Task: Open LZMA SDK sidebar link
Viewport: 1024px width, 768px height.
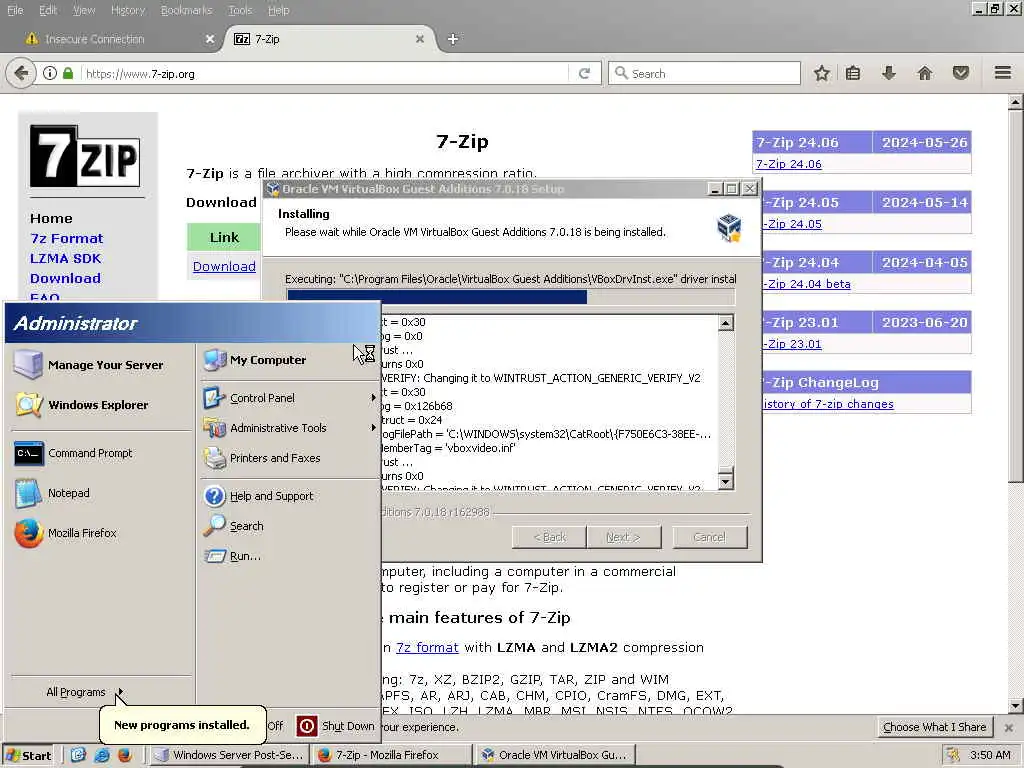Action: tap(65, 258)
